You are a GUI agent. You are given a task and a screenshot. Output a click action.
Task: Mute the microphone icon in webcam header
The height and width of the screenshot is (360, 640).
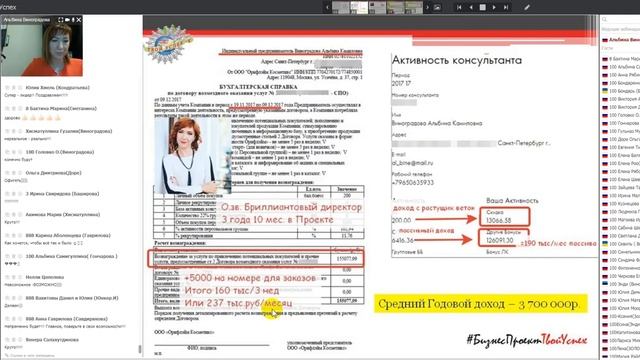point(73,20)
